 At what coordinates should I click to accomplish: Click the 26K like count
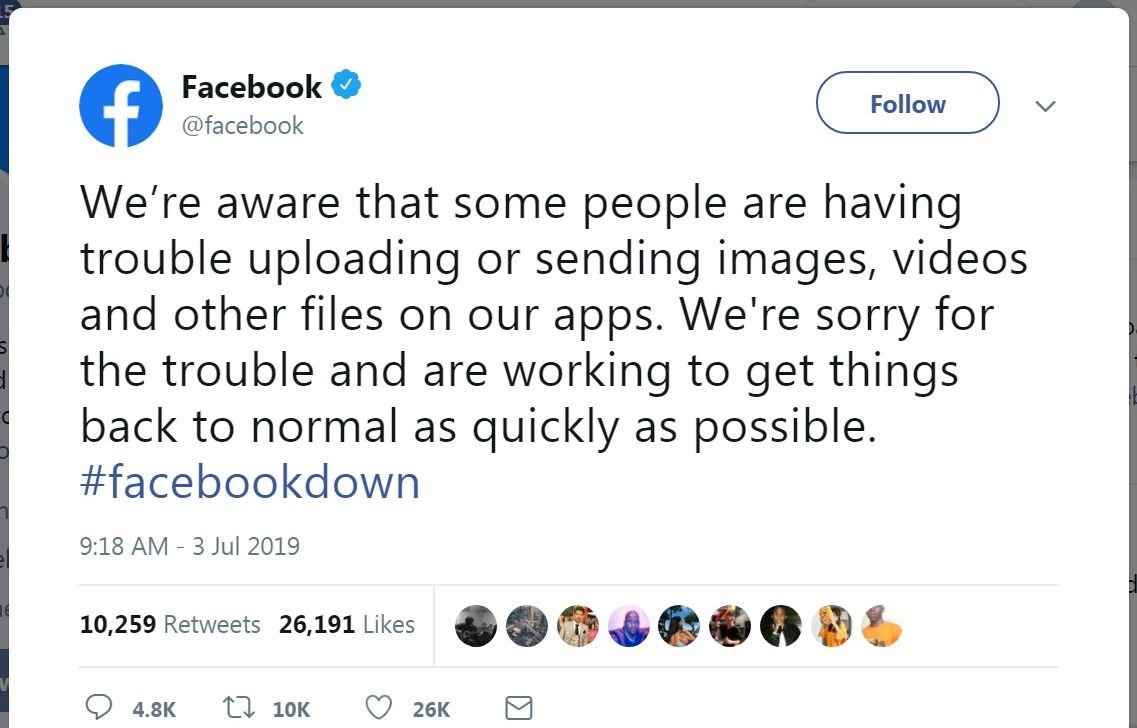pyautogui.click(x=431, y=709)
